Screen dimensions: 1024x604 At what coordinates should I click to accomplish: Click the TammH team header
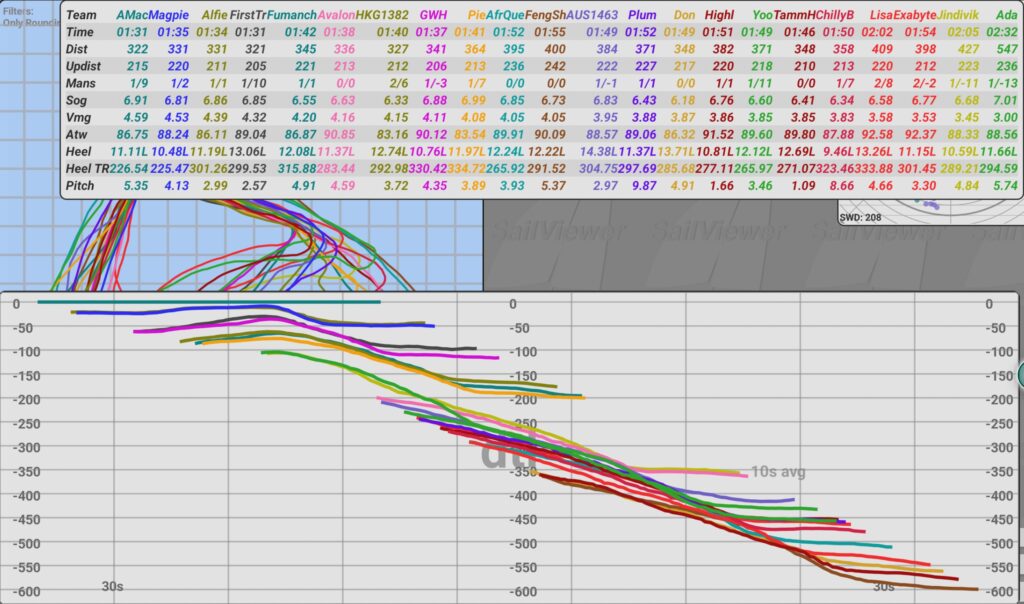click(x=794, y=15)
